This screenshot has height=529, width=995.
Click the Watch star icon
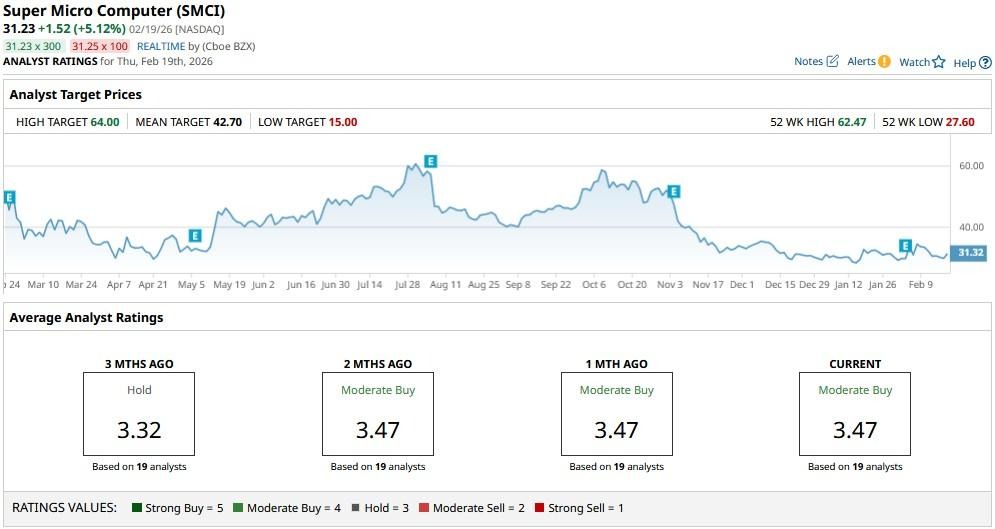[939, 62]
